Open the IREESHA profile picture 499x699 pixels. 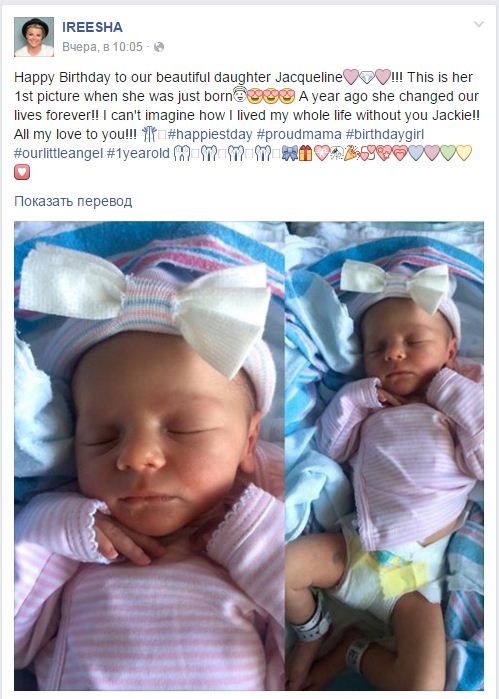click(x=34, y=37)
